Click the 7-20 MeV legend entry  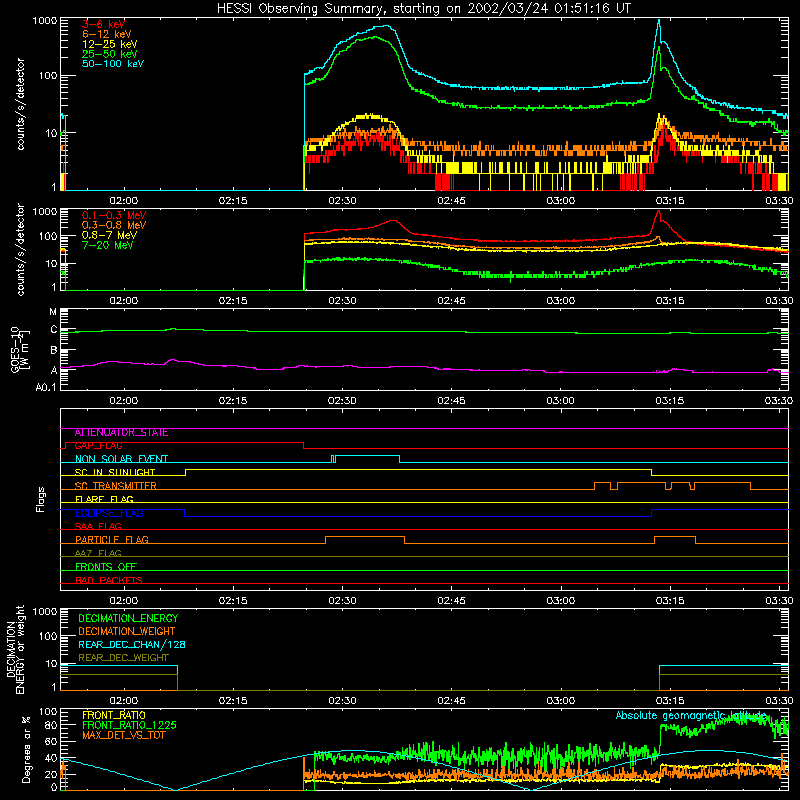tap(107, 245)
